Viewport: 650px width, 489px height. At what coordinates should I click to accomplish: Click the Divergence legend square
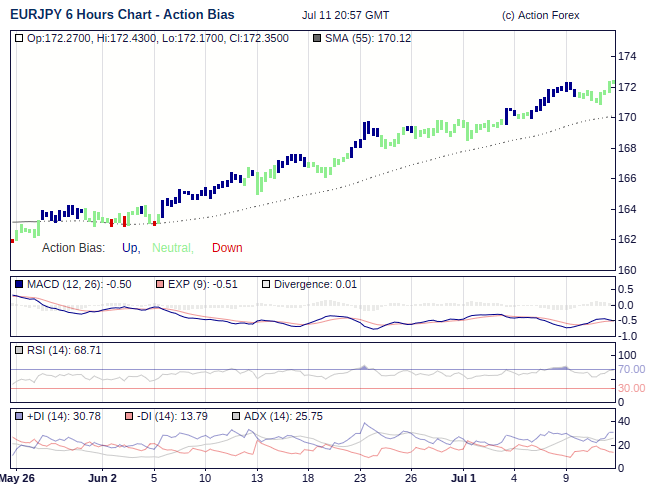[x=265, y=285]
